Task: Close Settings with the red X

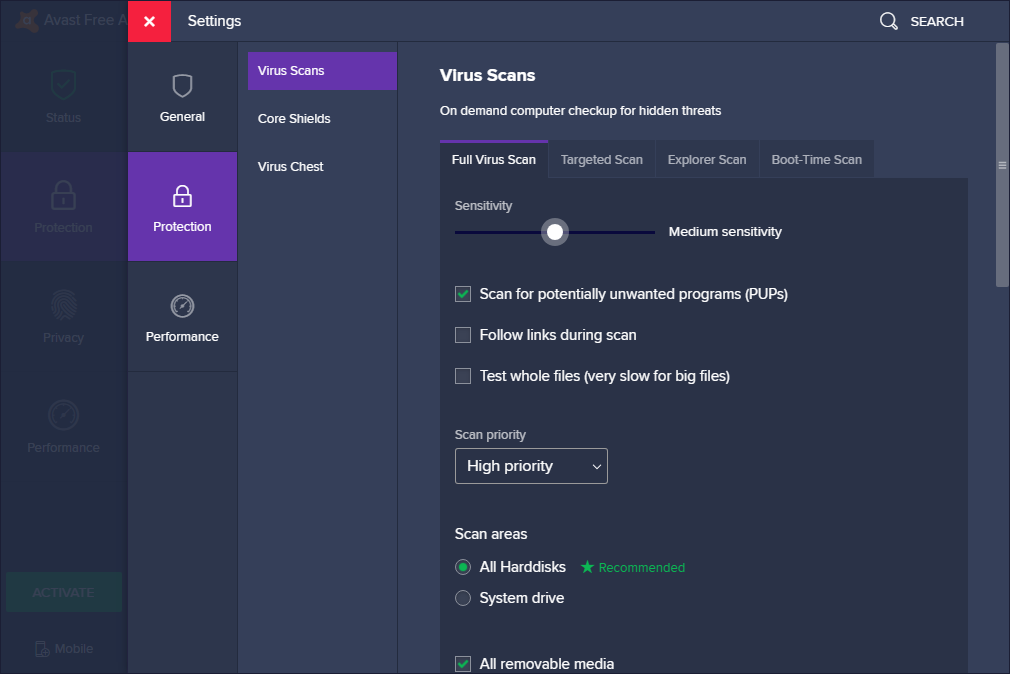Action: [149, 21]
